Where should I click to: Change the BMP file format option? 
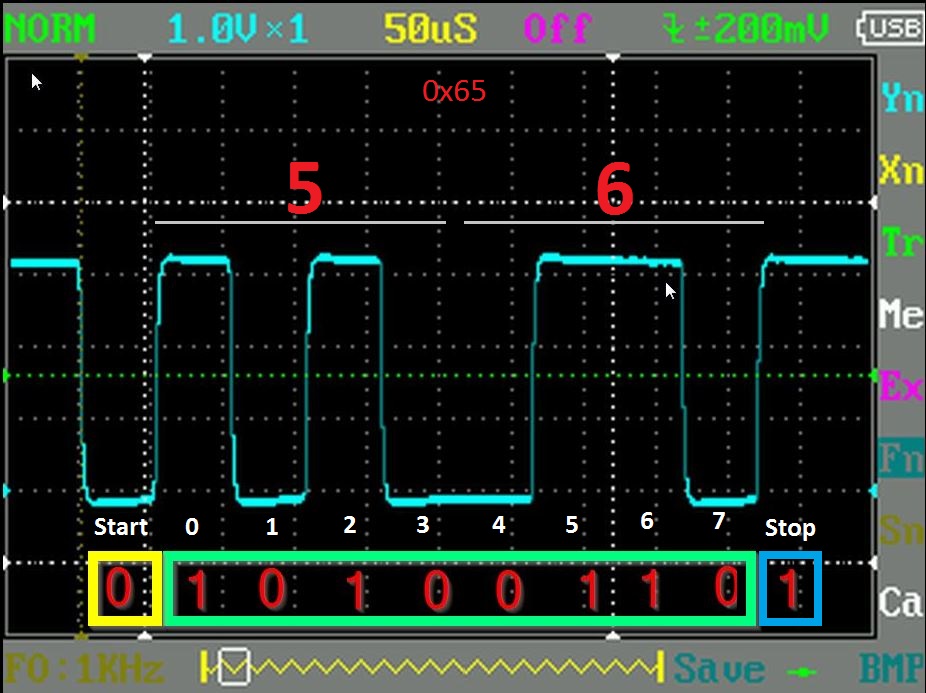[x=891, y=668]
